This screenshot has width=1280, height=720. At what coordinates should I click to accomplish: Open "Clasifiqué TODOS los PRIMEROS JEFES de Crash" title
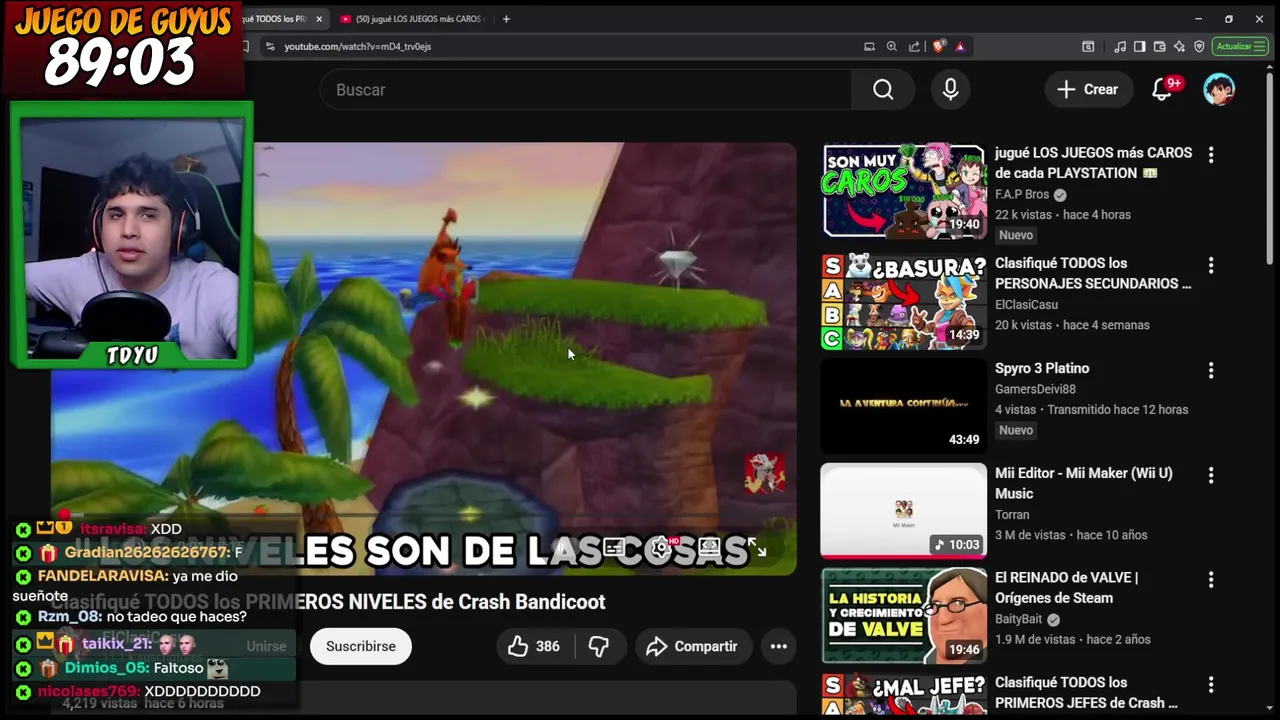[1086, 692]
